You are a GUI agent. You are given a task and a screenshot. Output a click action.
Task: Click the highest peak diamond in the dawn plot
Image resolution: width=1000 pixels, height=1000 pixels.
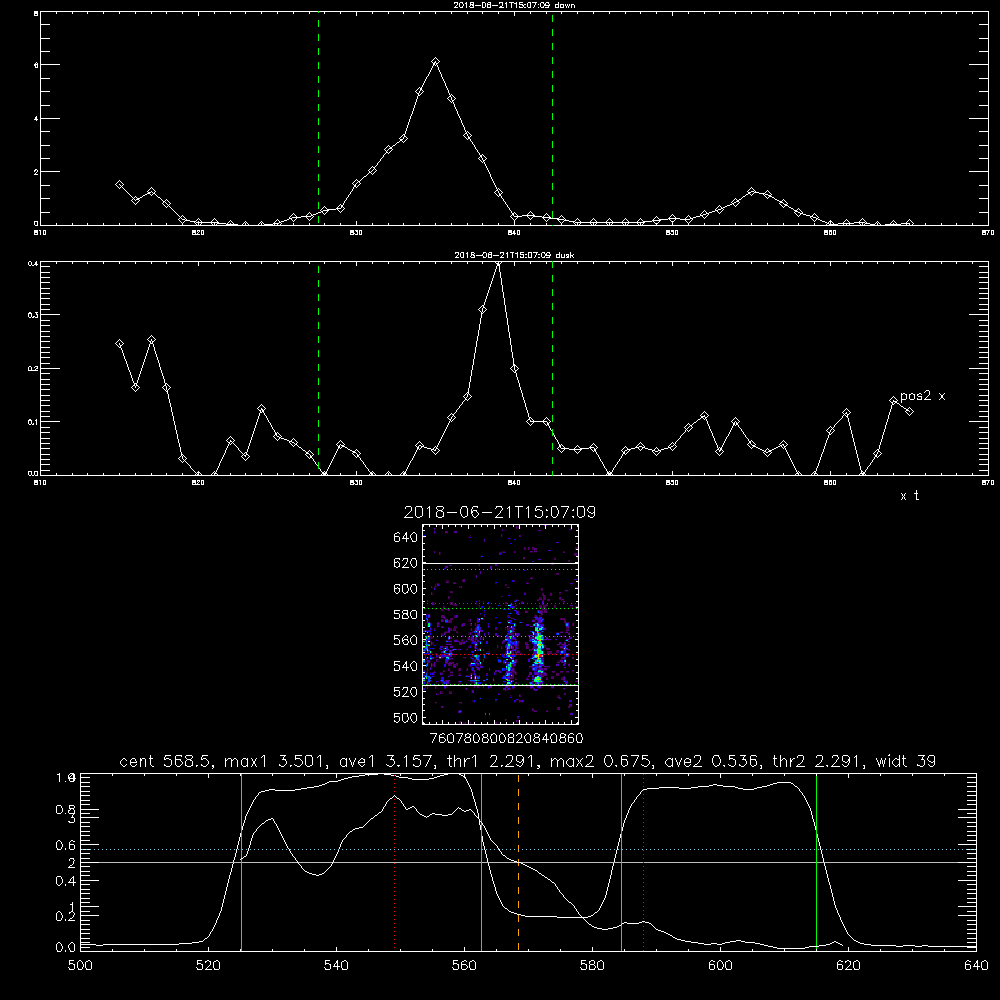click(436, 62)
